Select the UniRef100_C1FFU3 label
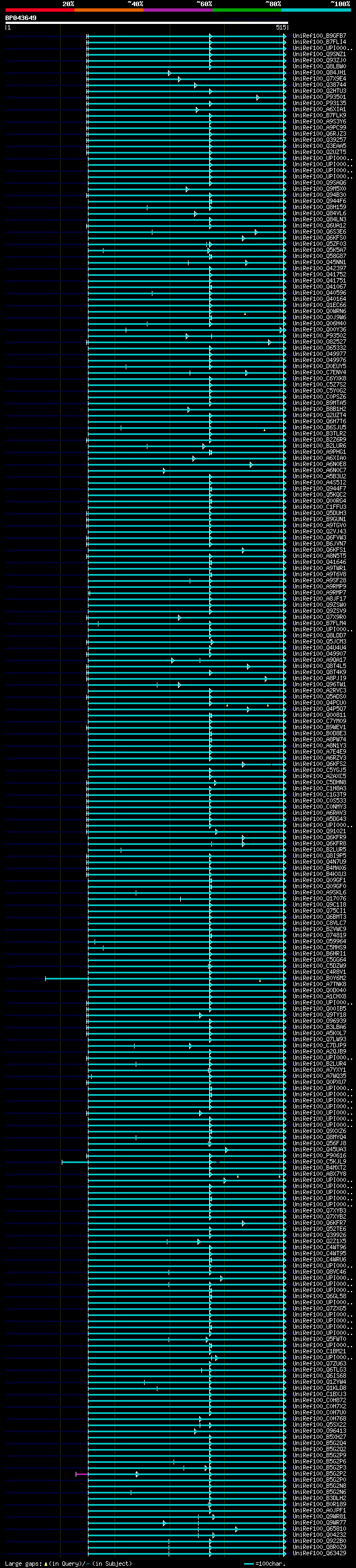Viewport: 356px width, 1568px height. [319, 507]
